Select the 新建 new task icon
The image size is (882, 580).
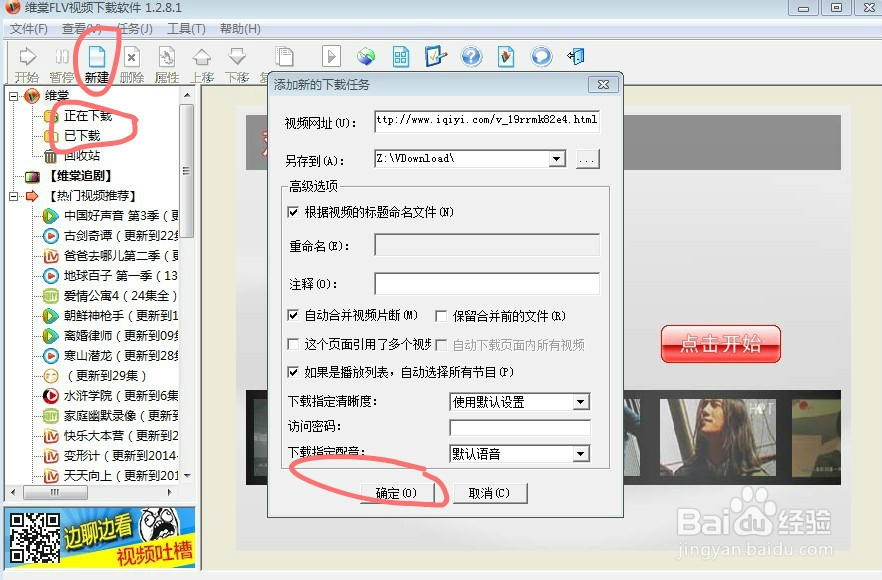tap(97, 56)
